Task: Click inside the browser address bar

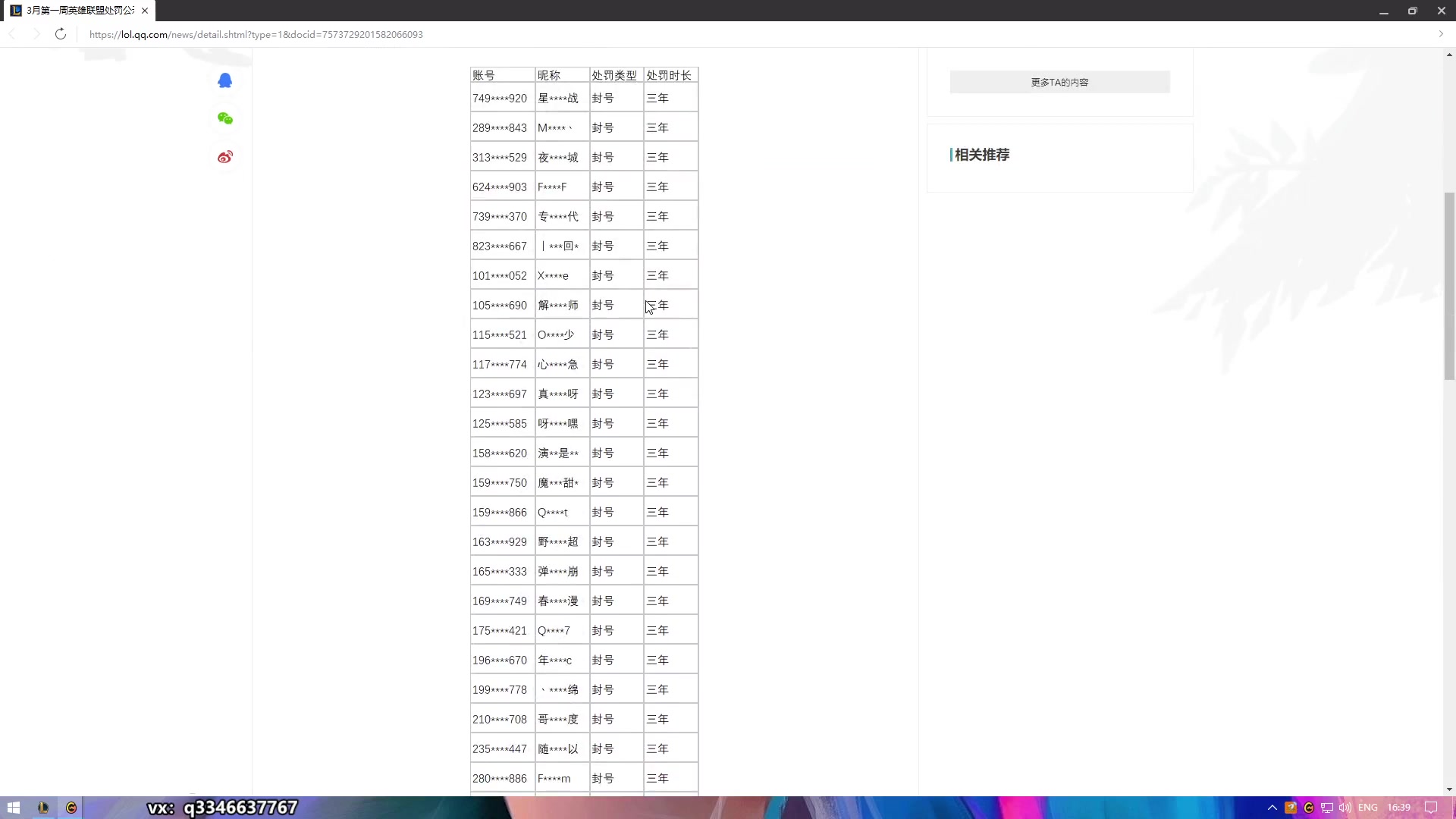Action: point(303,34)
